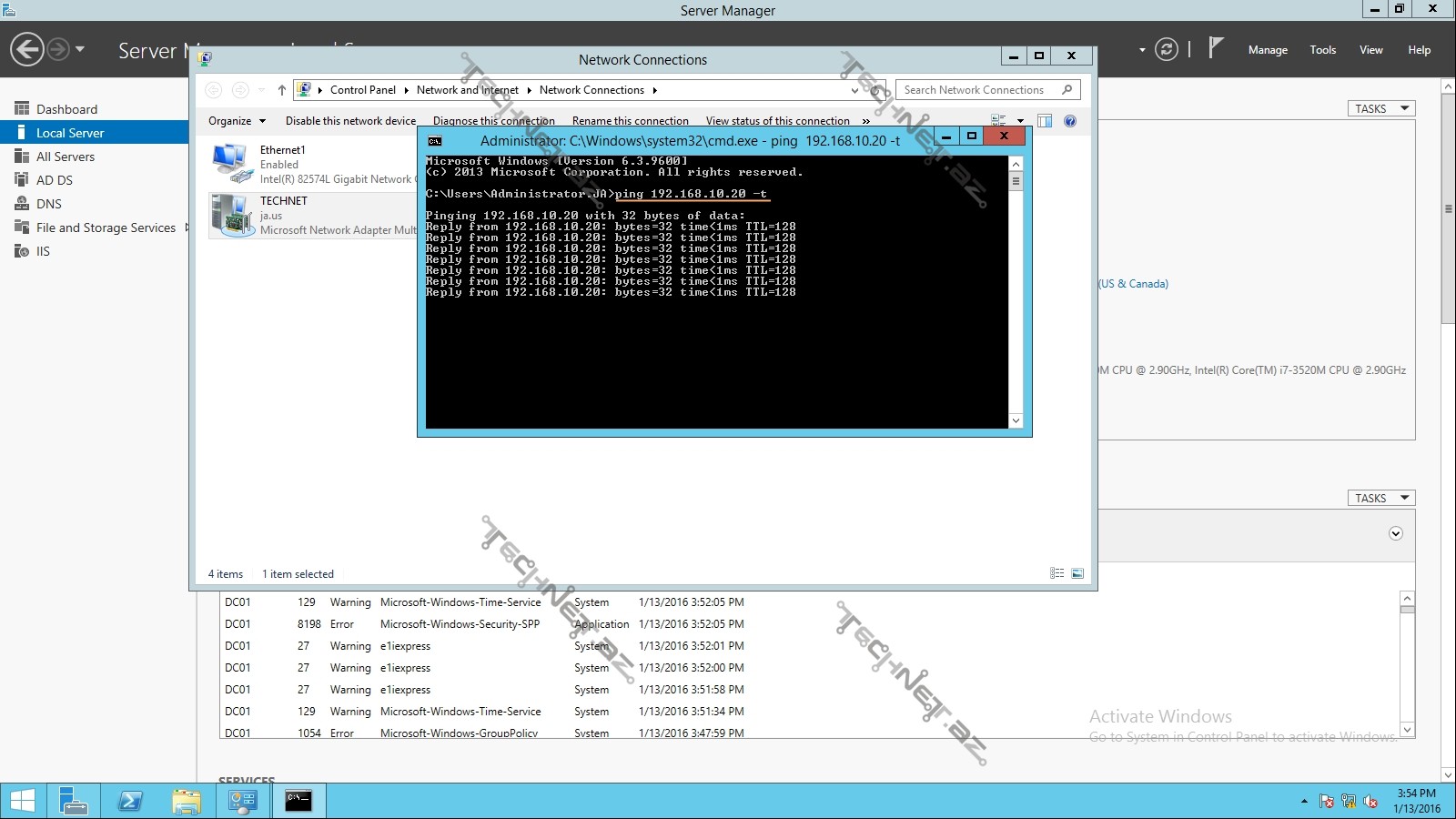Open PowerShell from the taskbar
This screenshot has height=819, width=1456.
(130, 801)
